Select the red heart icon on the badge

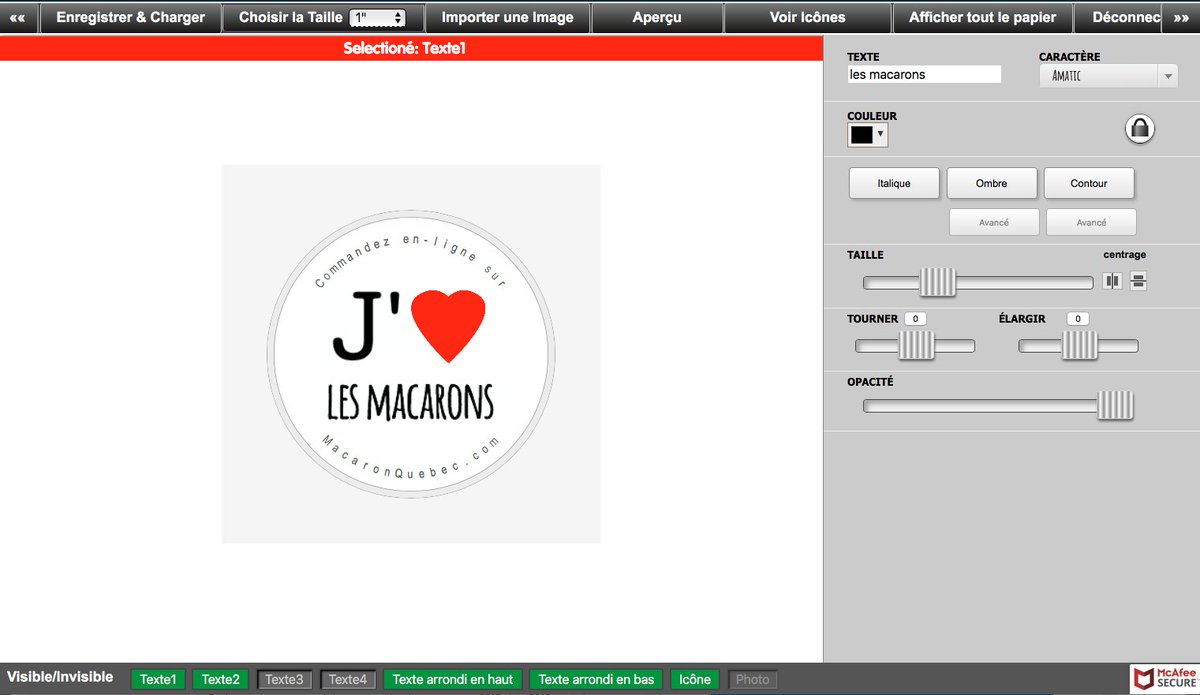tap(448, 325)
